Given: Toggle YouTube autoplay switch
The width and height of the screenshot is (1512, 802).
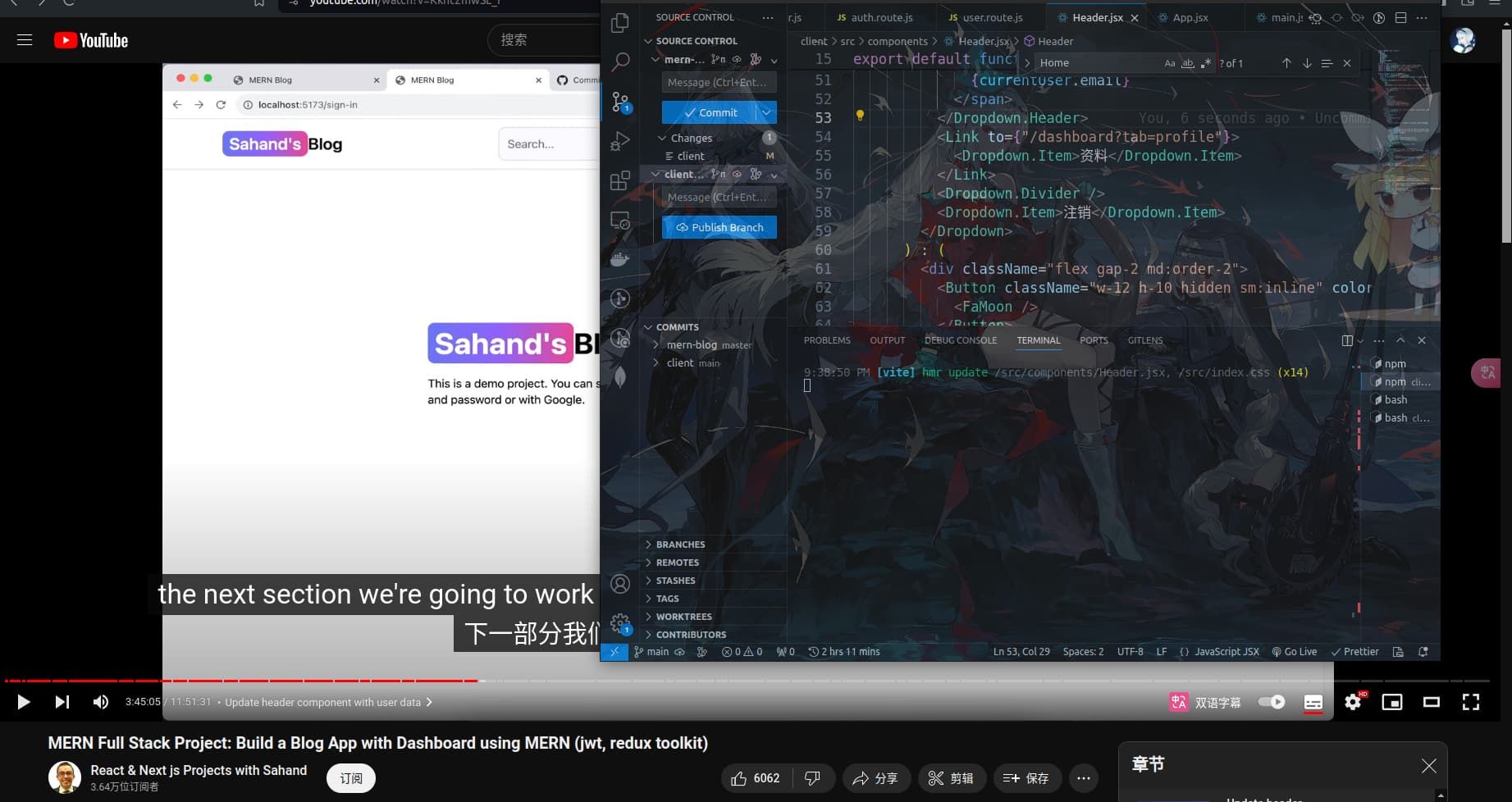Looking at the screenshot, I should coord(1272,702).
